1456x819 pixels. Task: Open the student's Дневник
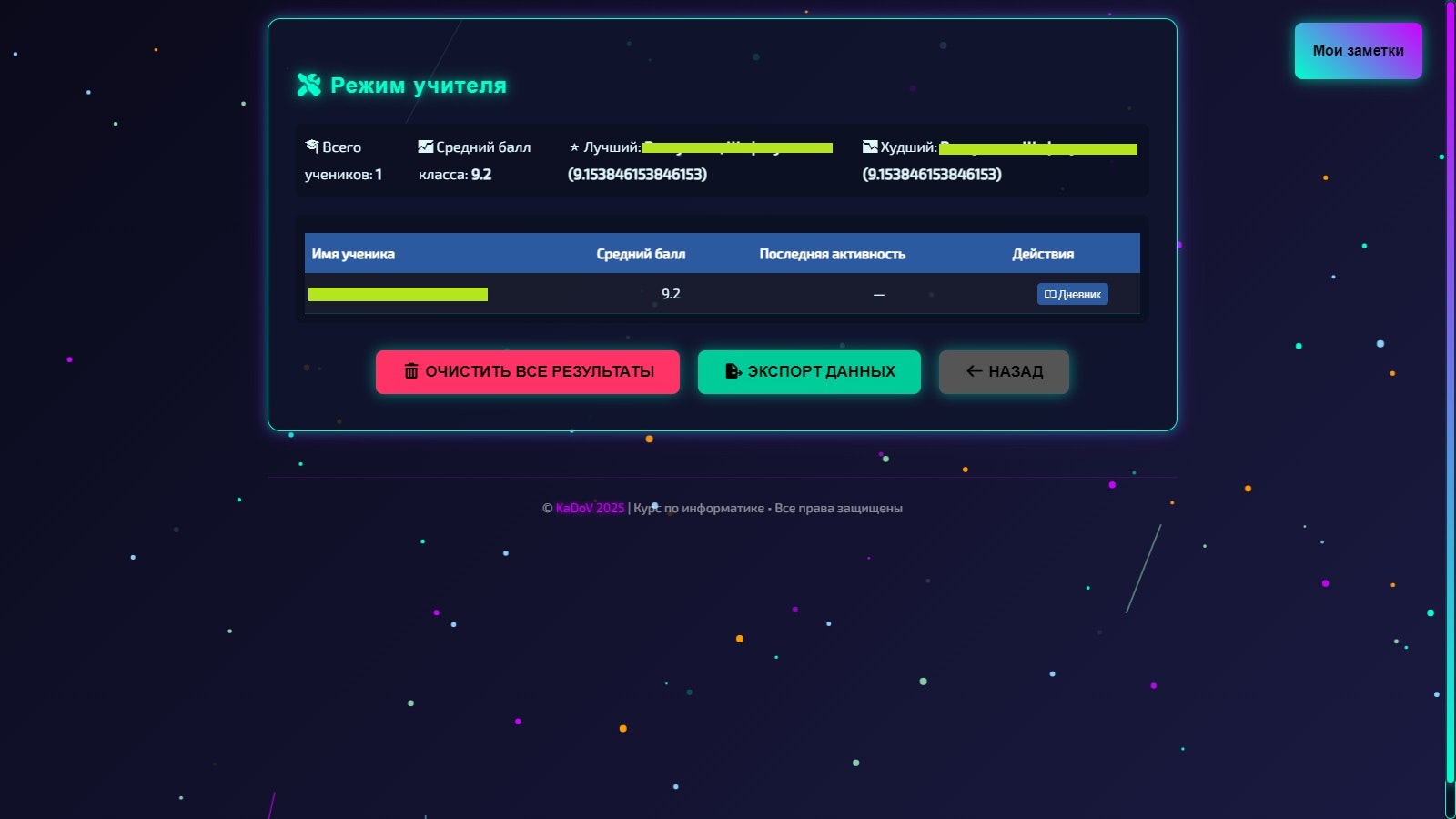click(x=1072, y=294)
